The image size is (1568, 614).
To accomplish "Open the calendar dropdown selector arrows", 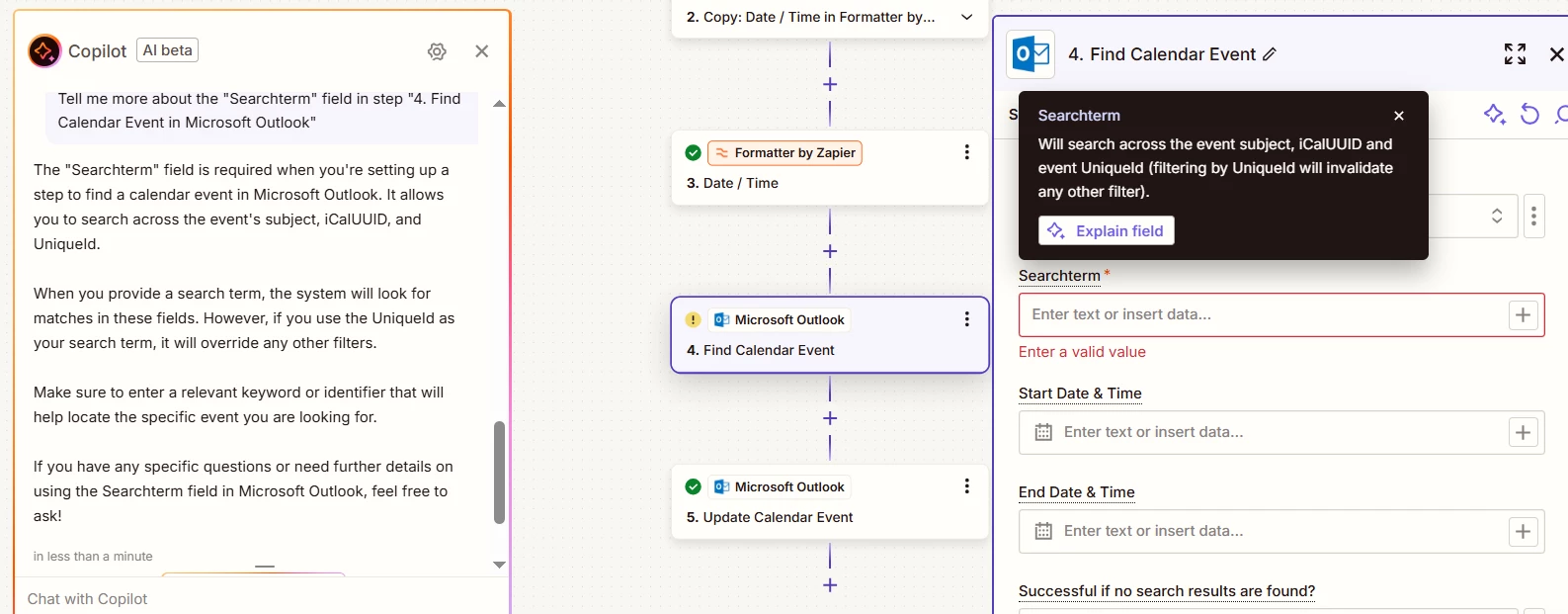I will point(1497,216).
